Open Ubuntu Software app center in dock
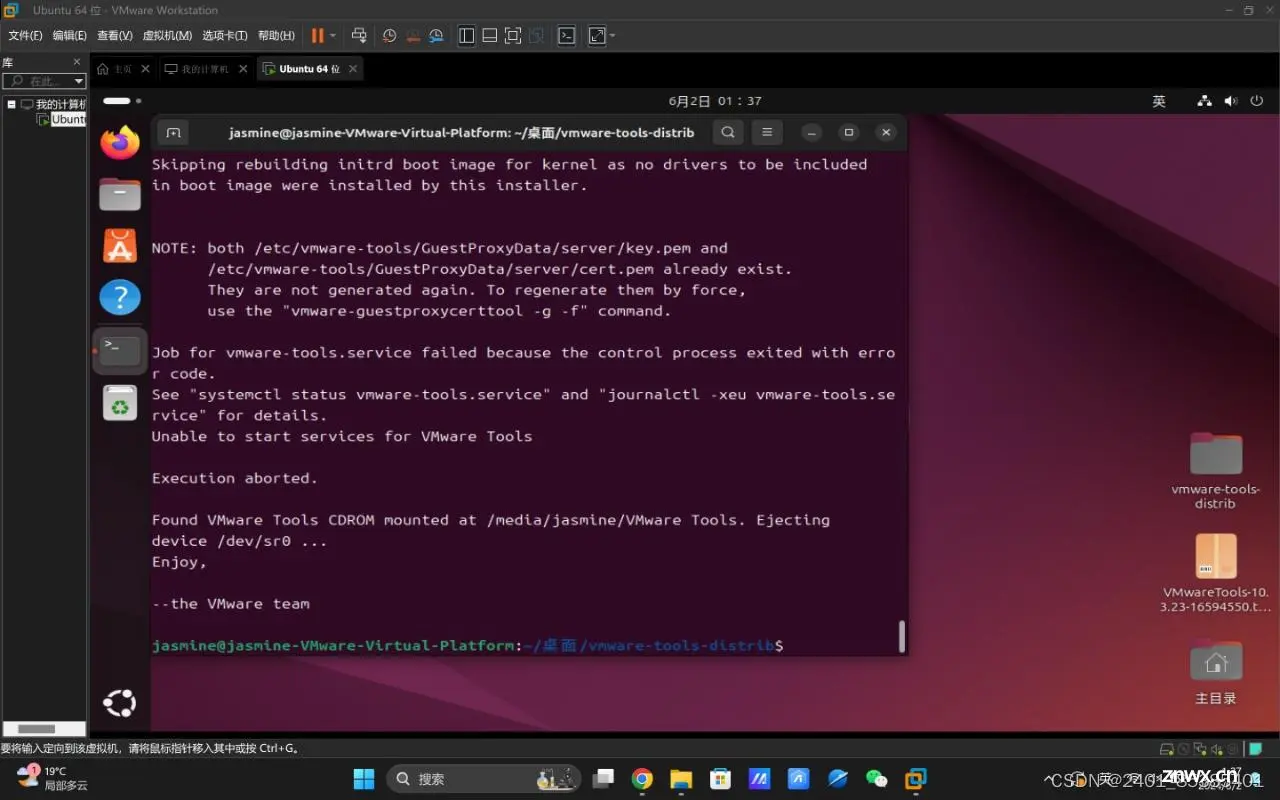This screenshot has height=800, width=1280. tap(120, 245)
